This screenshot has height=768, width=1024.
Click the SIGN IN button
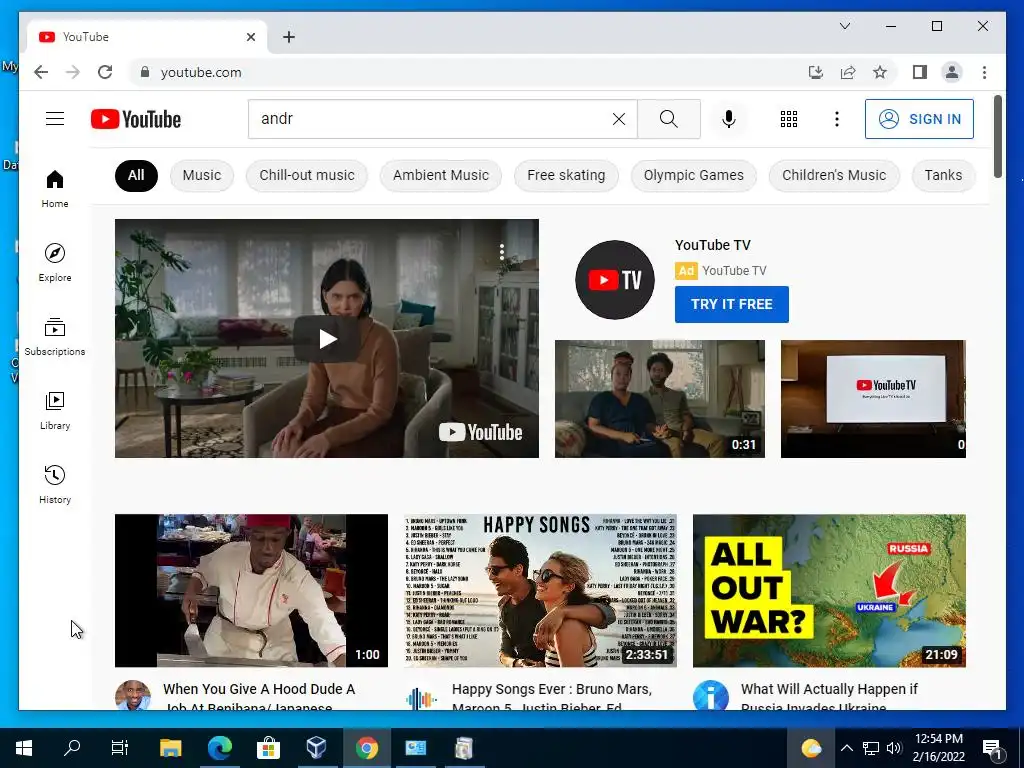pos(919,119)
